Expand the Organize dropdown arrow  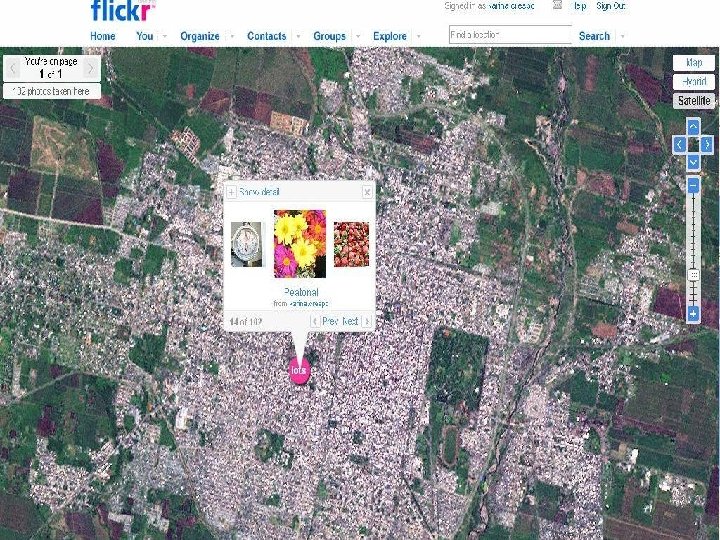pyautogui.click(x=232, y=36)
